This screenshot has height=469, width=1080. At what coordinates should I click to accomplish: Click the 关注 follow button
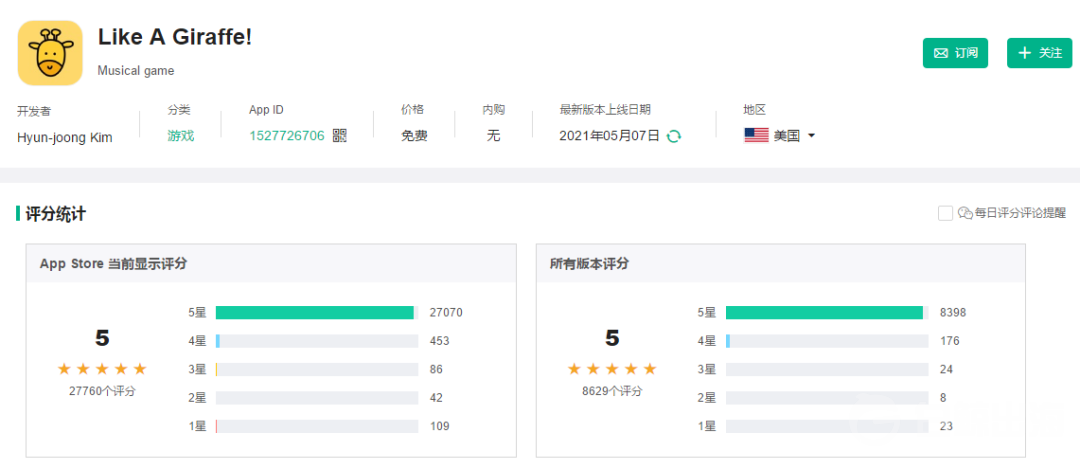1039,53
